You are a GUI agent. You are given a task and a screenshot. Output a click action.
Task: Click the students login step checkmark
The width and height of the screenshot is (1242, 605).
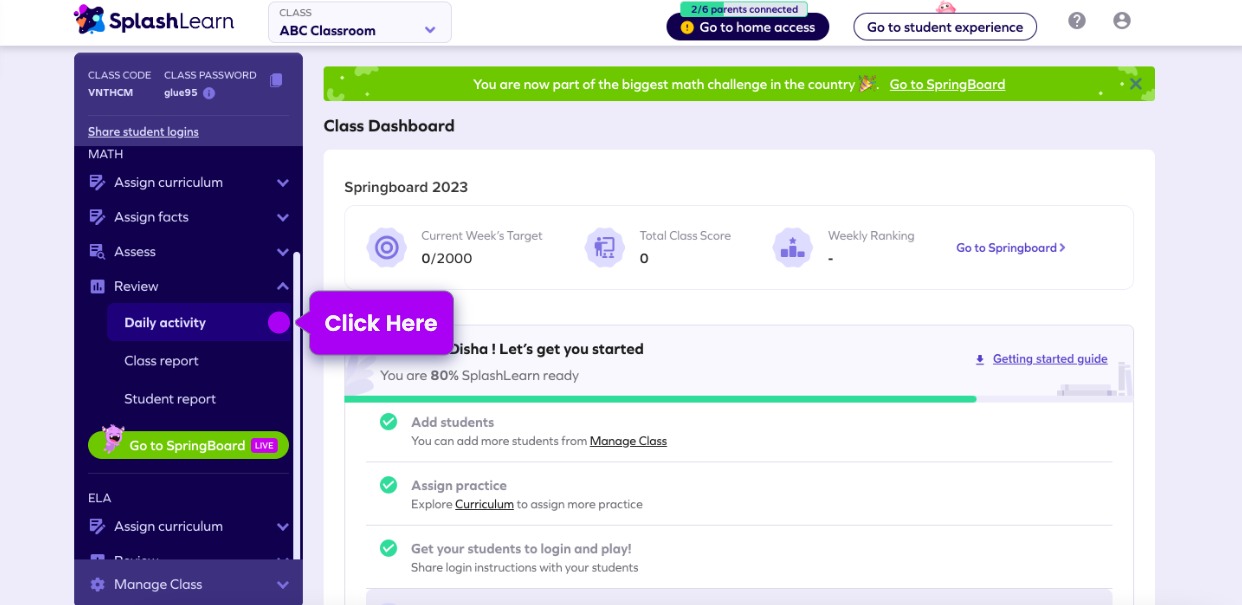(388, 548)
